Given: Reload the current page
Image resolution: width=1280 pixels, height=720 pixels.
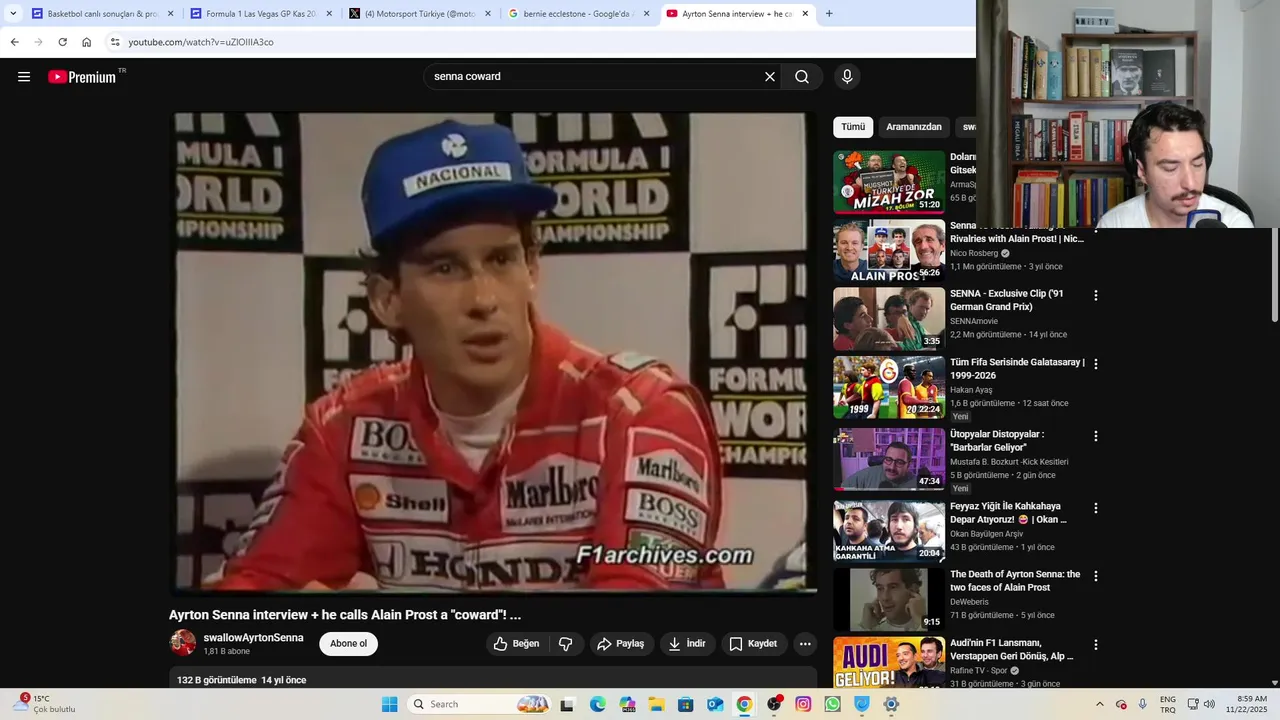Looking at the screenshot, I should point(62,42).
